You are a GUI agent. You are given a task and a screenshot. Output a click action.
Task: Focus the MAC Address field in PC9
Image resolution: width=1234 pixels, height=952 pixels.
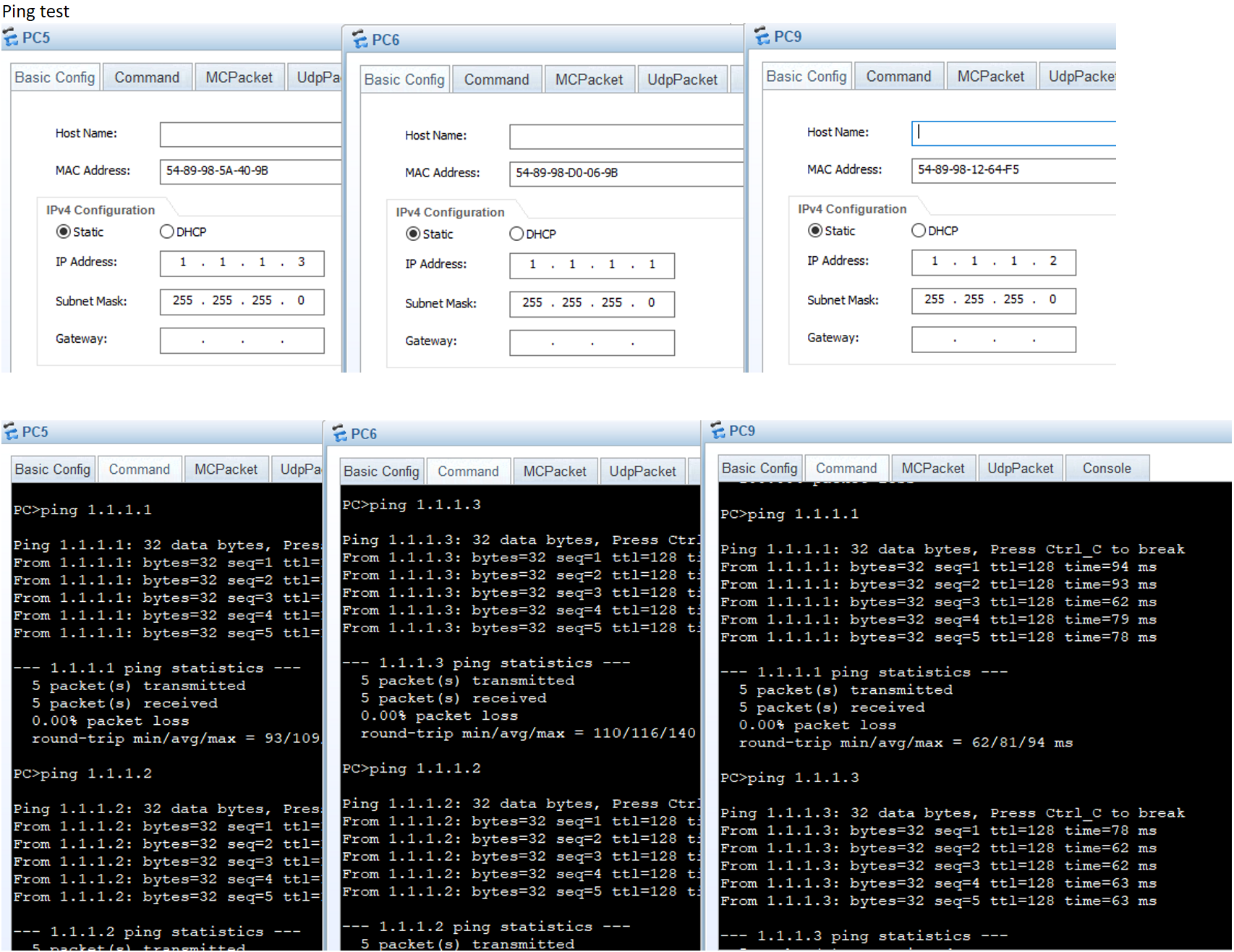(1014, 170)
